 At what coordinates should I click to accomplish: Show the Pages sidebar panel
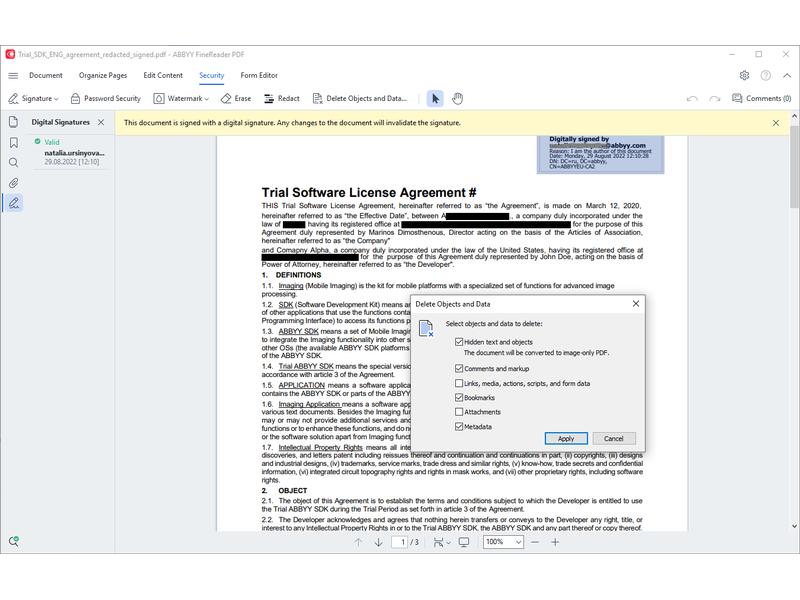click(x=14, y=122)
